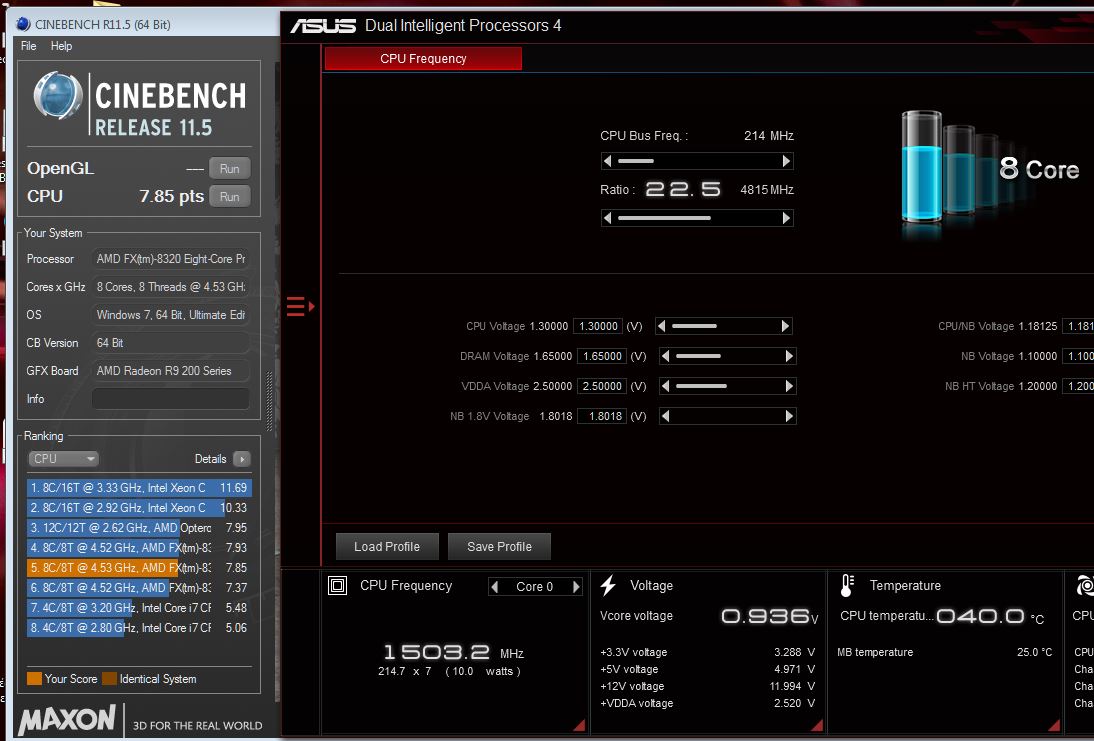
Task: Select ranking row 7. 4C/8T @ 3.20 GHz
Action: 139,608
